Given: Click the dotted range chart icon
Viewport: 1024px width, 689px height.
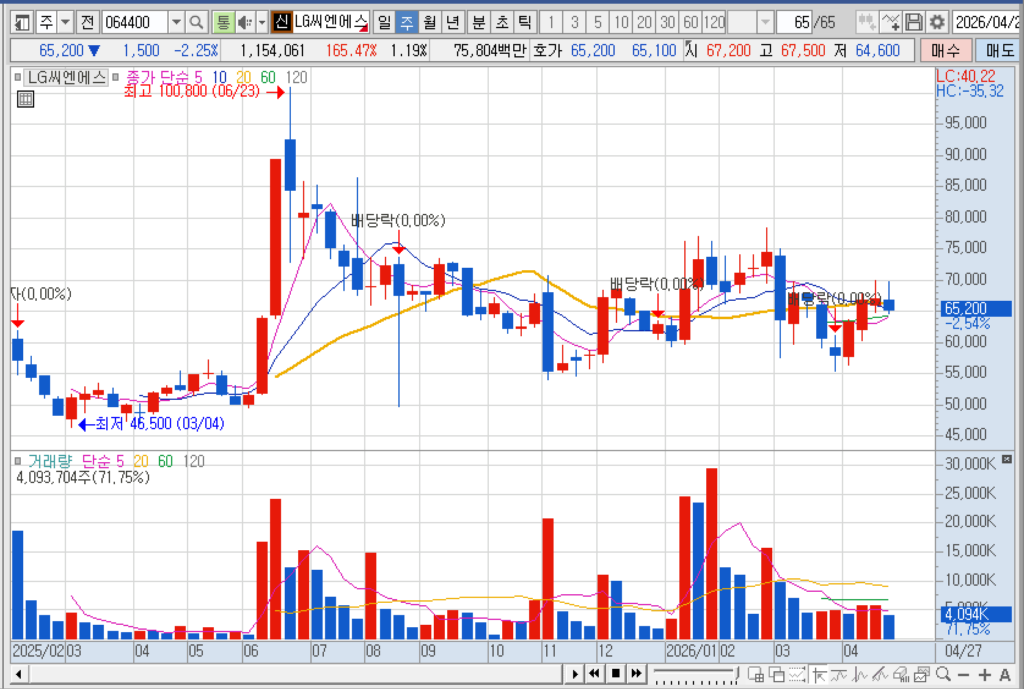Looking at the screenshot, I should pyautogui.click(x=797, y=674).
